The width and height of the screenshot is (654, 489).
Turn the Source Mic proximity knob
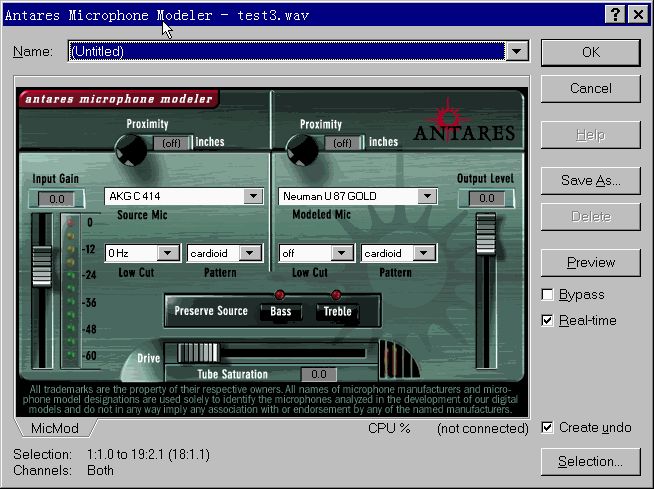(131, 151)
